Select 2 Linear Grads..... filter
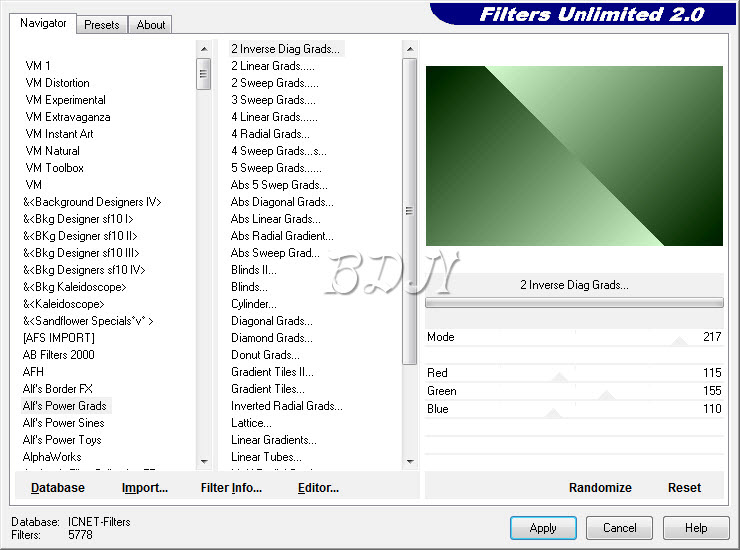The image size is (740, 550). (x=273, y=66)
